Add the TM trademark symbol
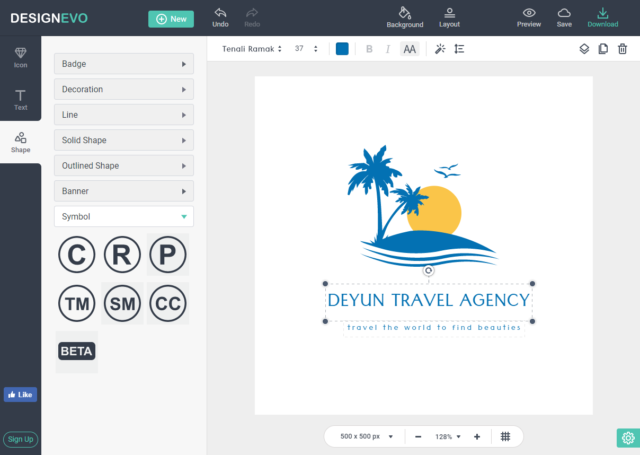 77,304
